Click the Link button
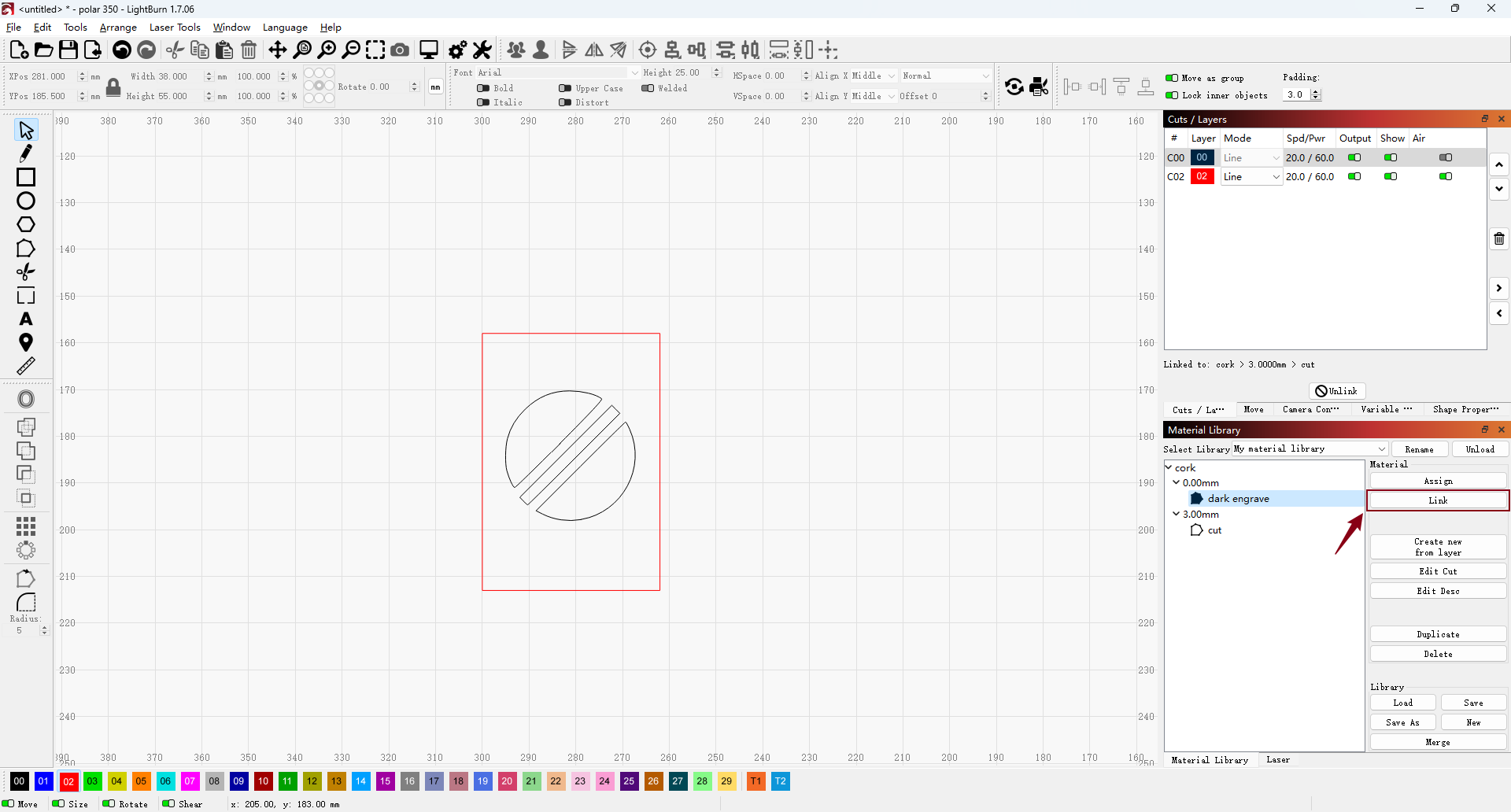The image size is (1511, 812). point(1438,500)
